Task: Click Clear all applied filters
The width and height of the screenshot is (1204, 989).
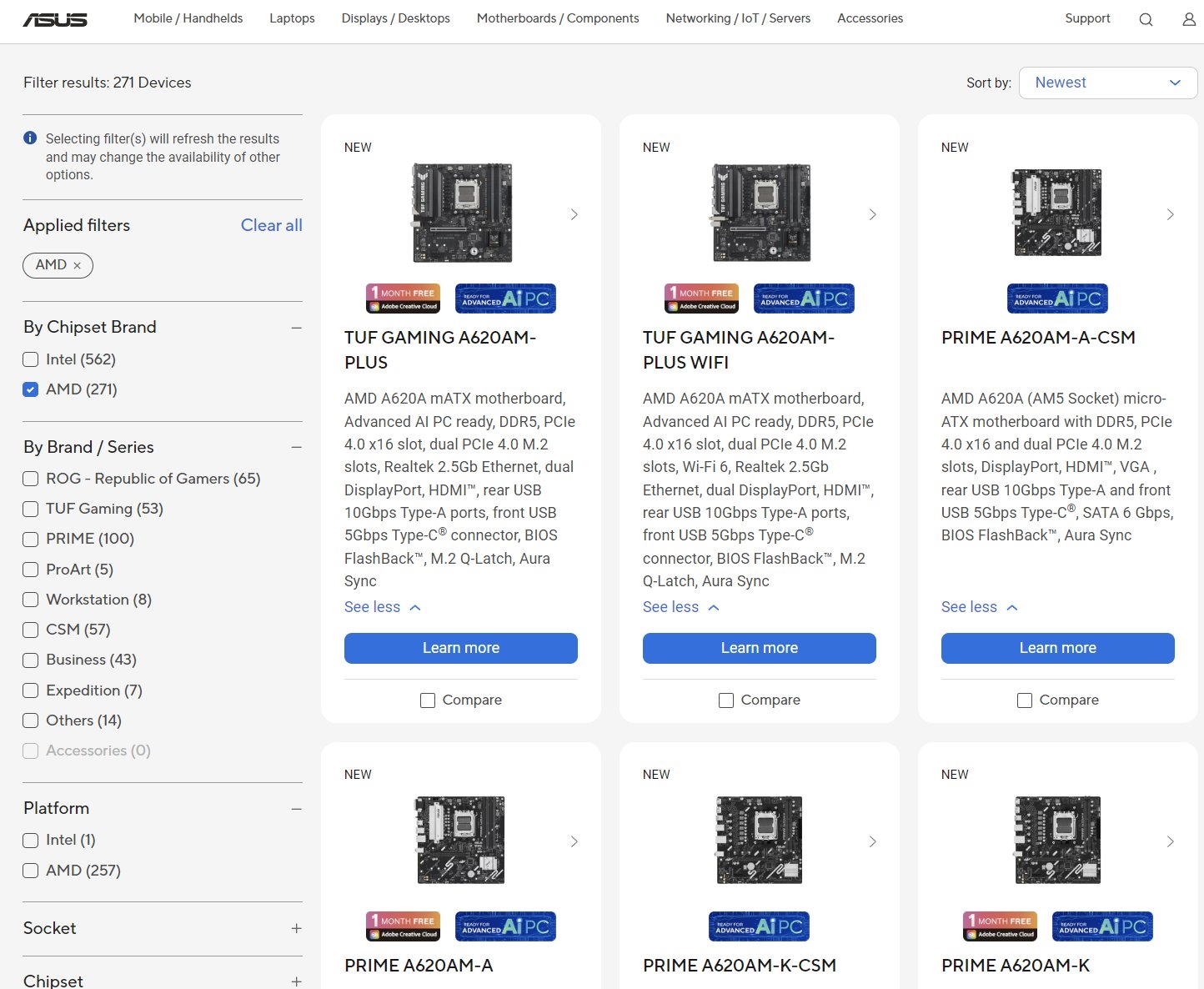Action: [272, 225]
